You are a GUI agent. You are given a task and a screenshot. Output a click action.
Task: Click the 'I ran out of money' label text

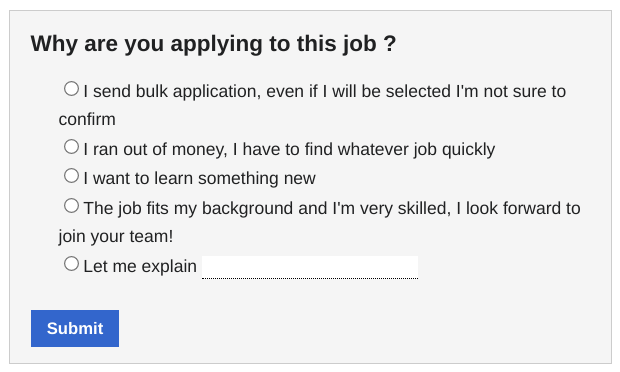click(x=289, y=149)
